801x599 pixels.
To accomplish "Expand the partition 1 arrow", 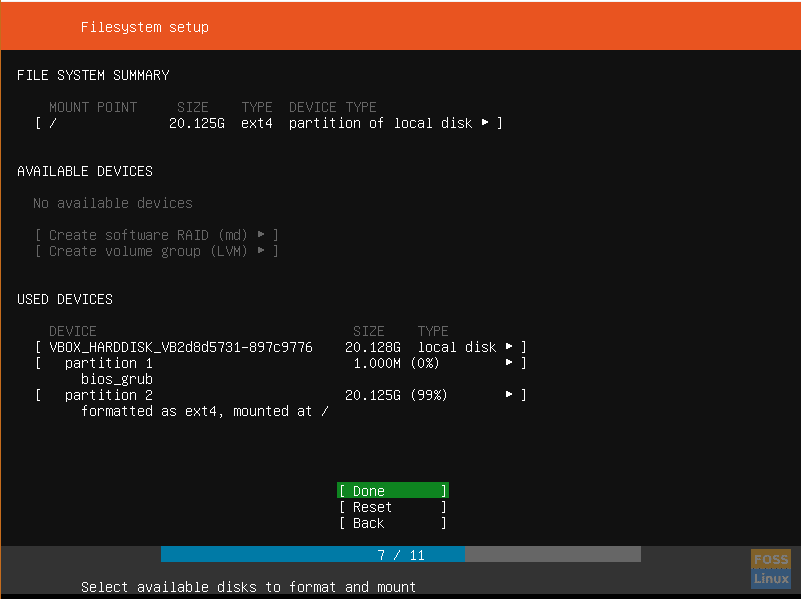I will point(509,363).
